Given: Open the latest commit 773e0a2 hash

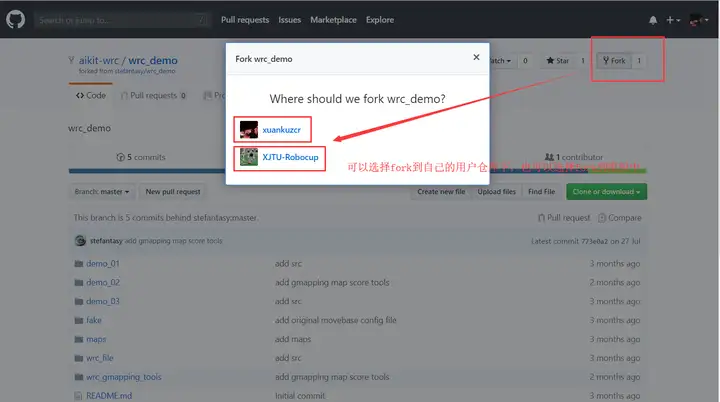Looking at the screenshot, I should [x=592, y=241].
